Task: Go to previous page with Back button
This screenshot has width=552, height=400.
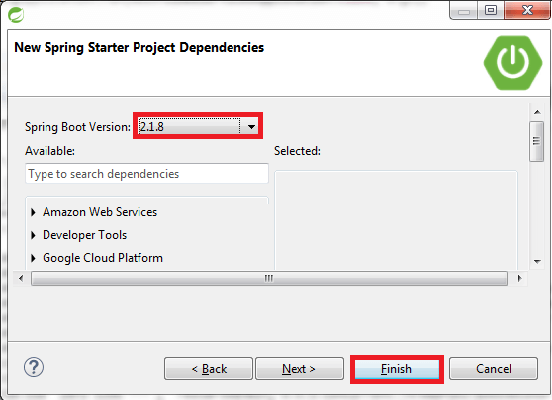Action: [x=208, y=369]
